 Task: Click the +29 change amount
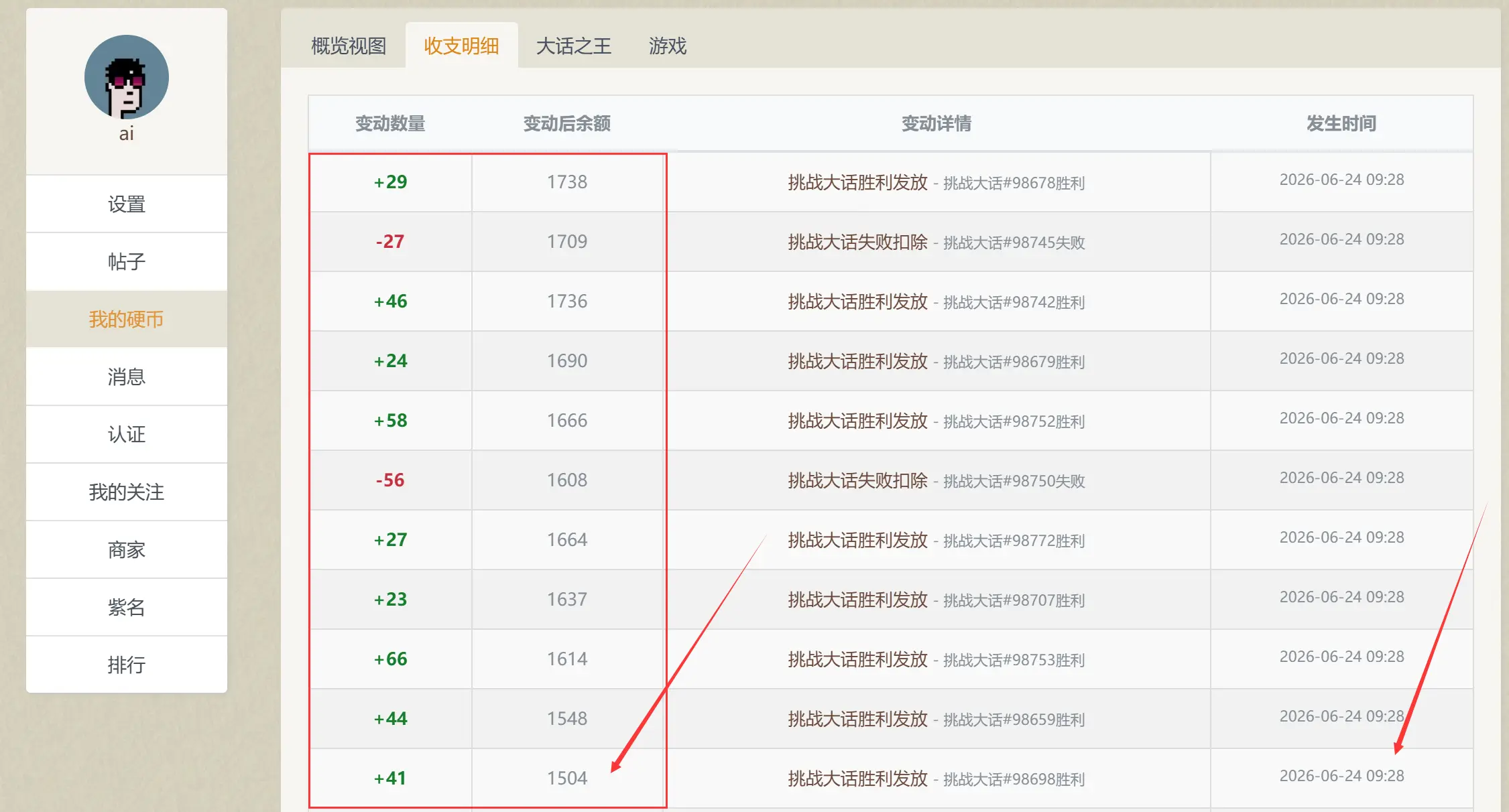point(390,182)
